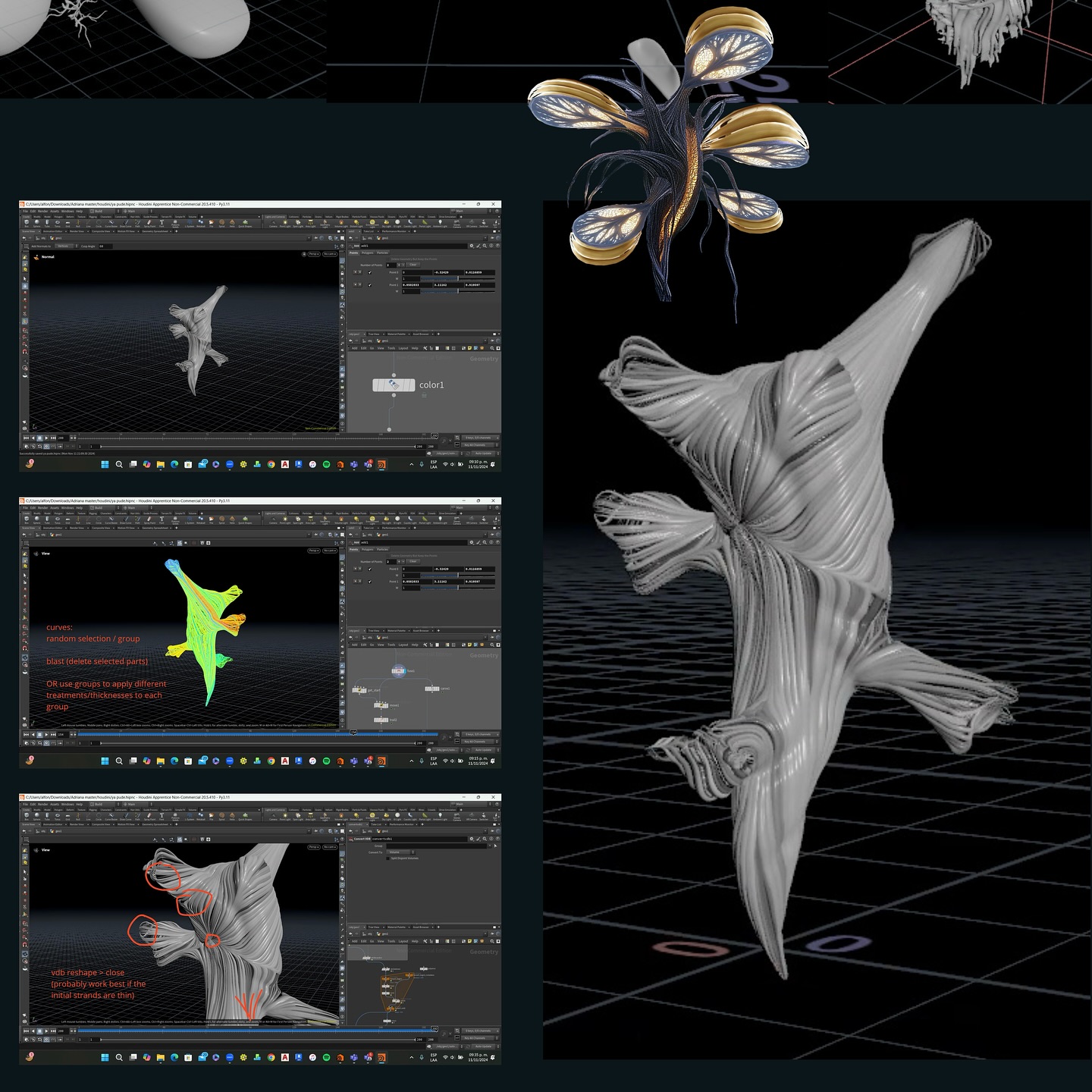This screenshot has width=1092, height=1092.
Task: Switch to Particles tab in middle Houdini window
Action: pyautogui.click(x=382, y=549)
